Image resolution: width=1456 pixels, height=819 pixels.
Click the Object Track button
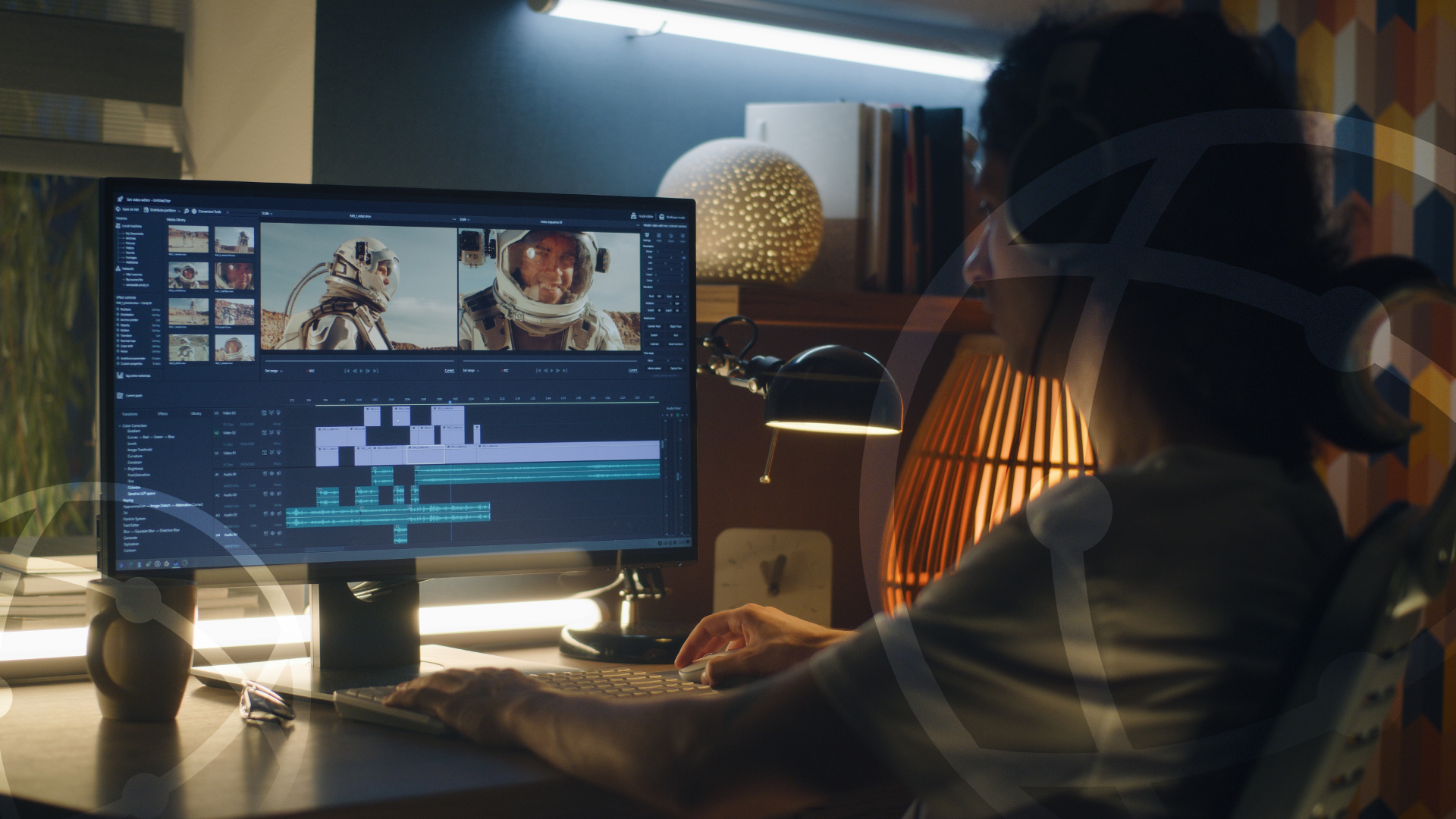[x=676, y=327]
